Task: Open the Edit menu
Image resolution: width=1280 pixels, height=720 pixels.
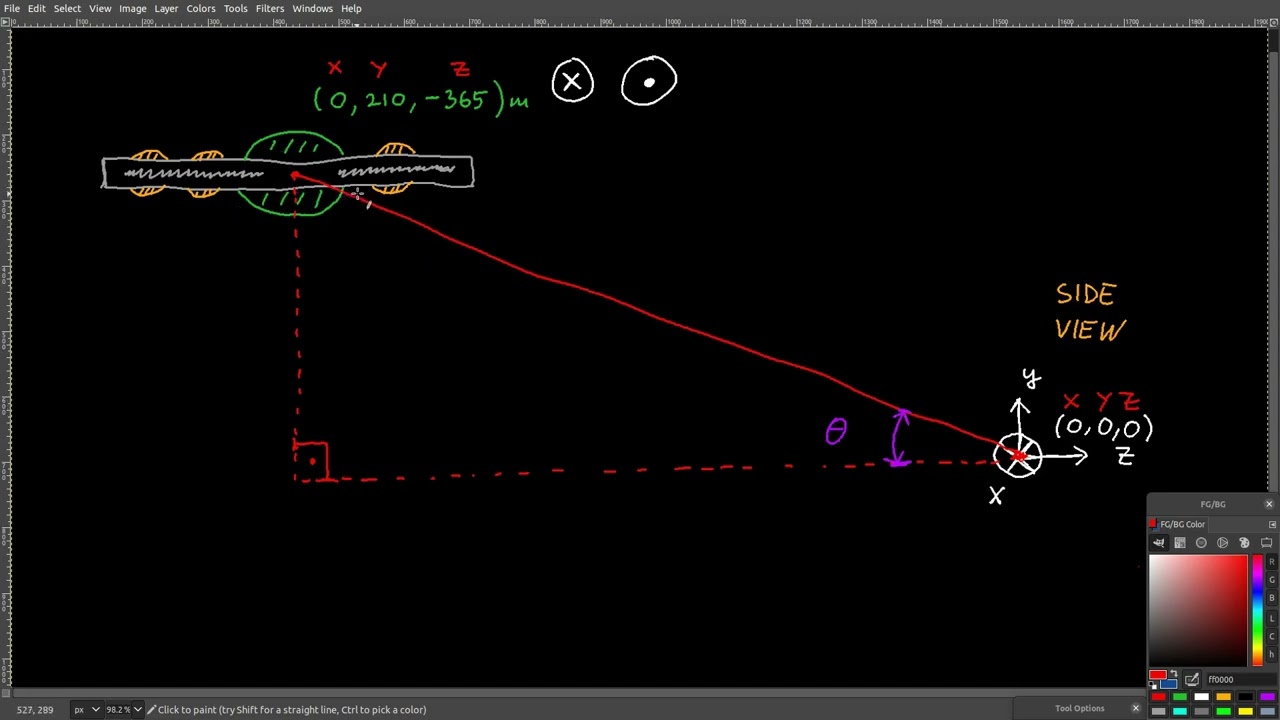Action: (x=36, y=8)
